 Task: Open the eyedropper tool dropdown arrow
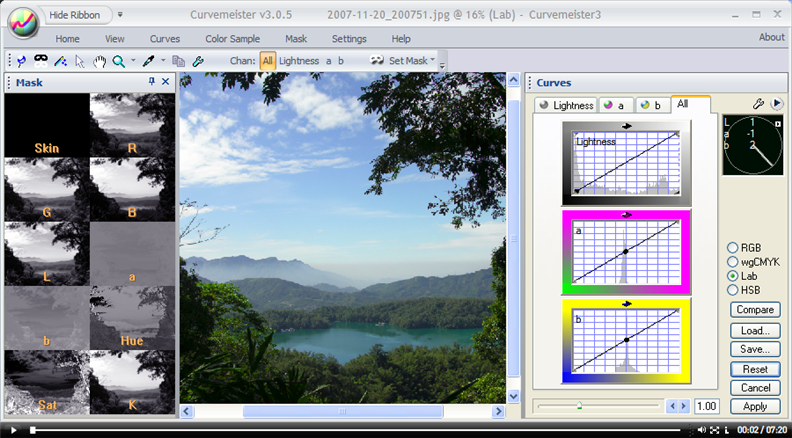tap(163, 61)
